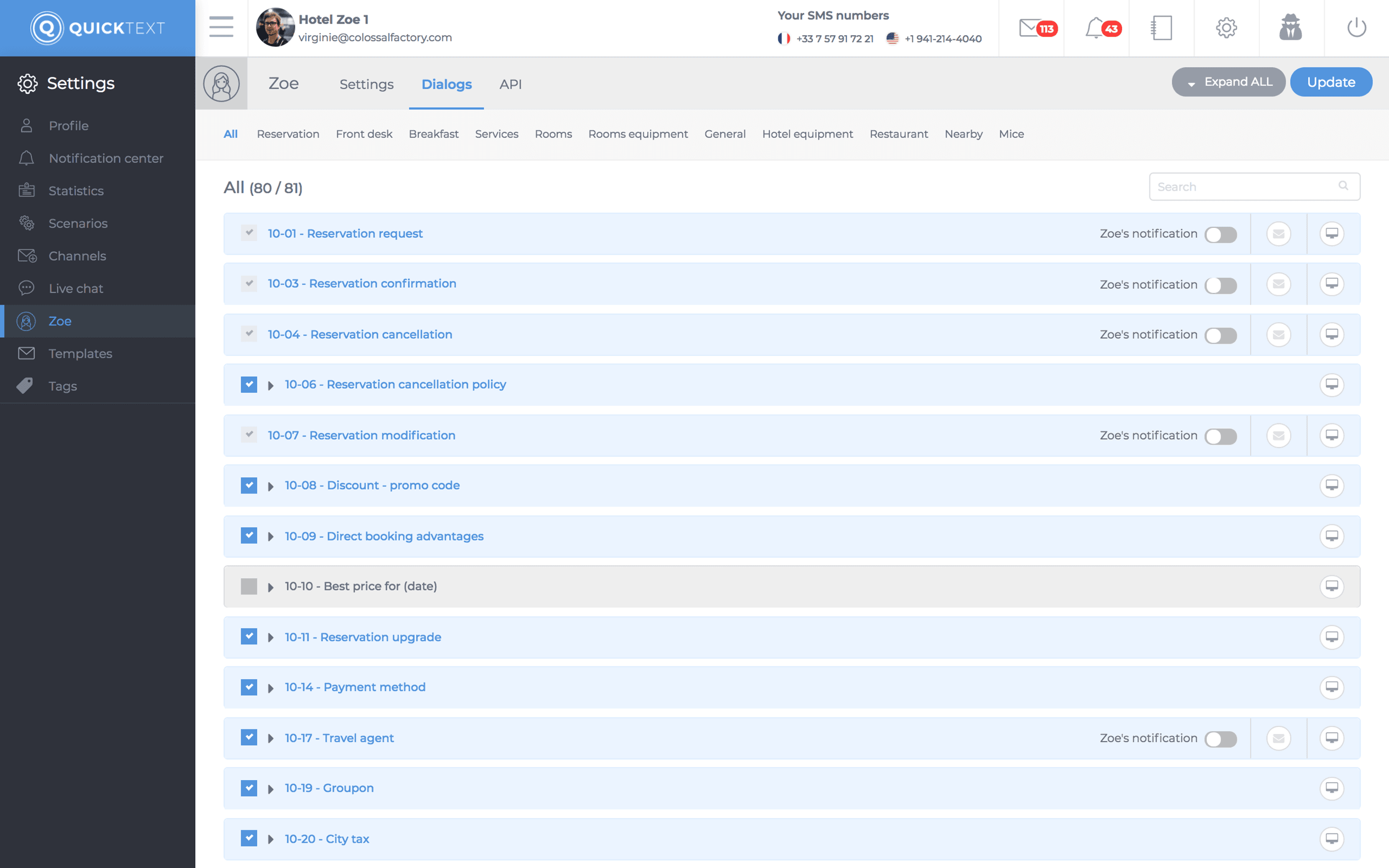Expand the 10-09 Direct booking advantages row
Image resolution: width=1389 pixels, height=868 pixels.
coord(270,537)
